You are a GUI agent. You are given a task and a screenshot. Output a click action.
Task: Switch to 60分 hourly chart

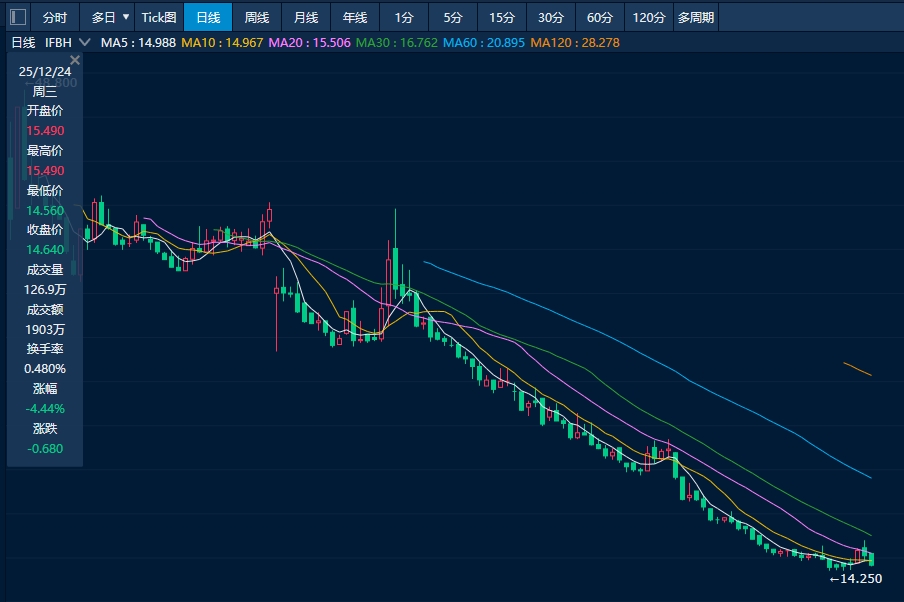[x=600, y=17]
